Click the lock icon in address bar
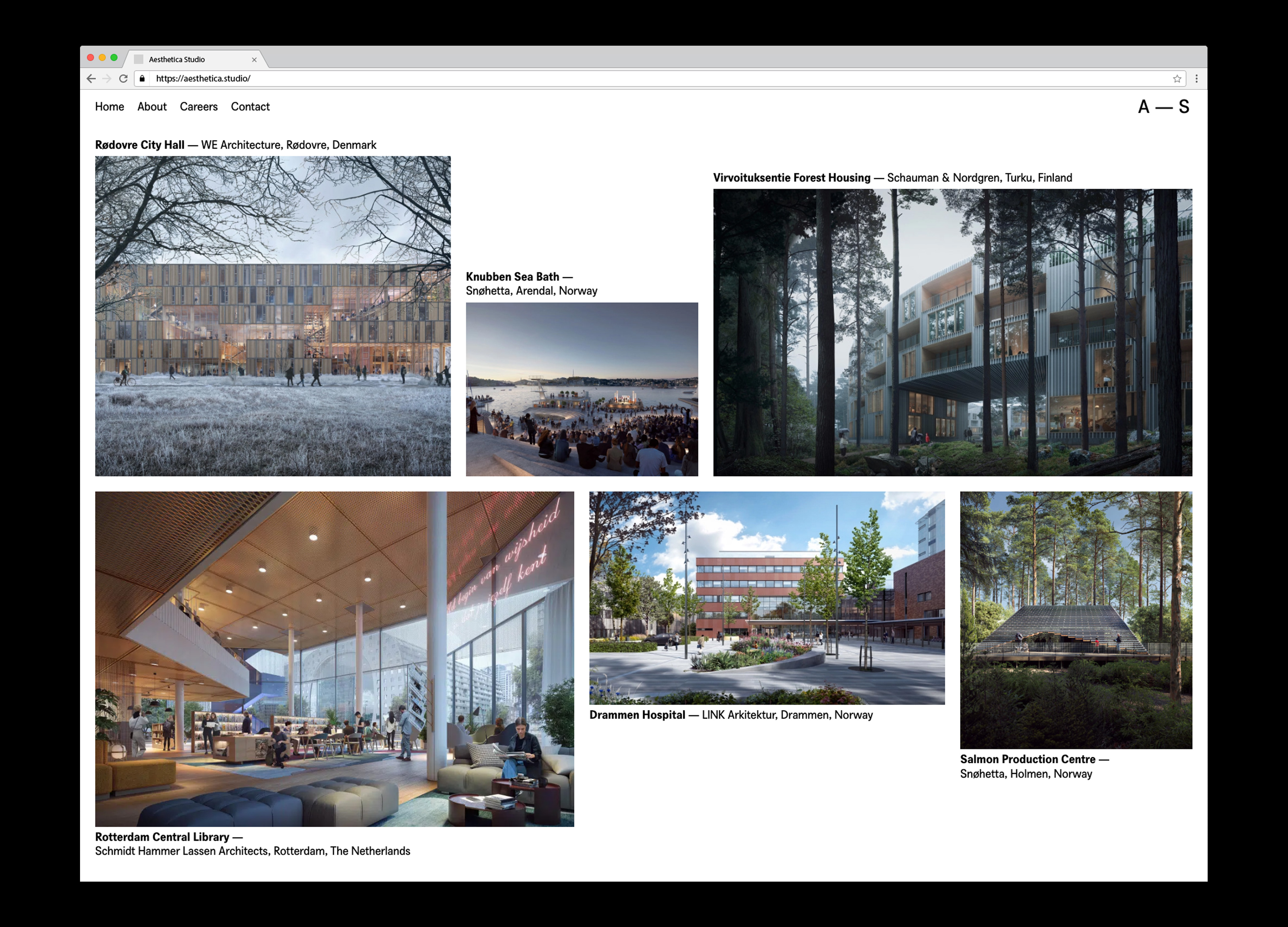 [143, 79]
